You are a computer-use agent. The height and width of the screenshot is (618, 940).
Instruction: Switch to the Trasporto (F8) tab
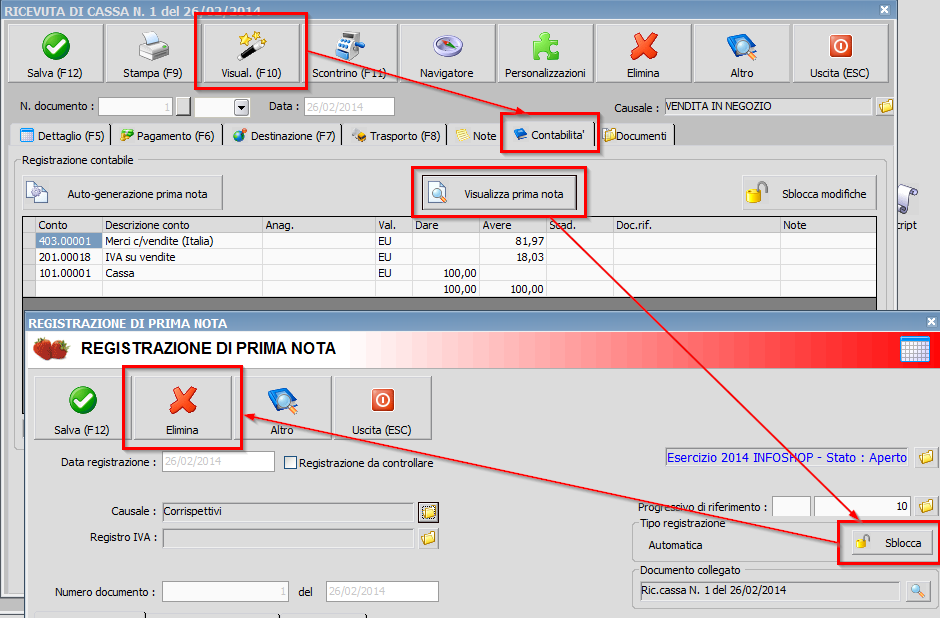(x=396, y=135)
